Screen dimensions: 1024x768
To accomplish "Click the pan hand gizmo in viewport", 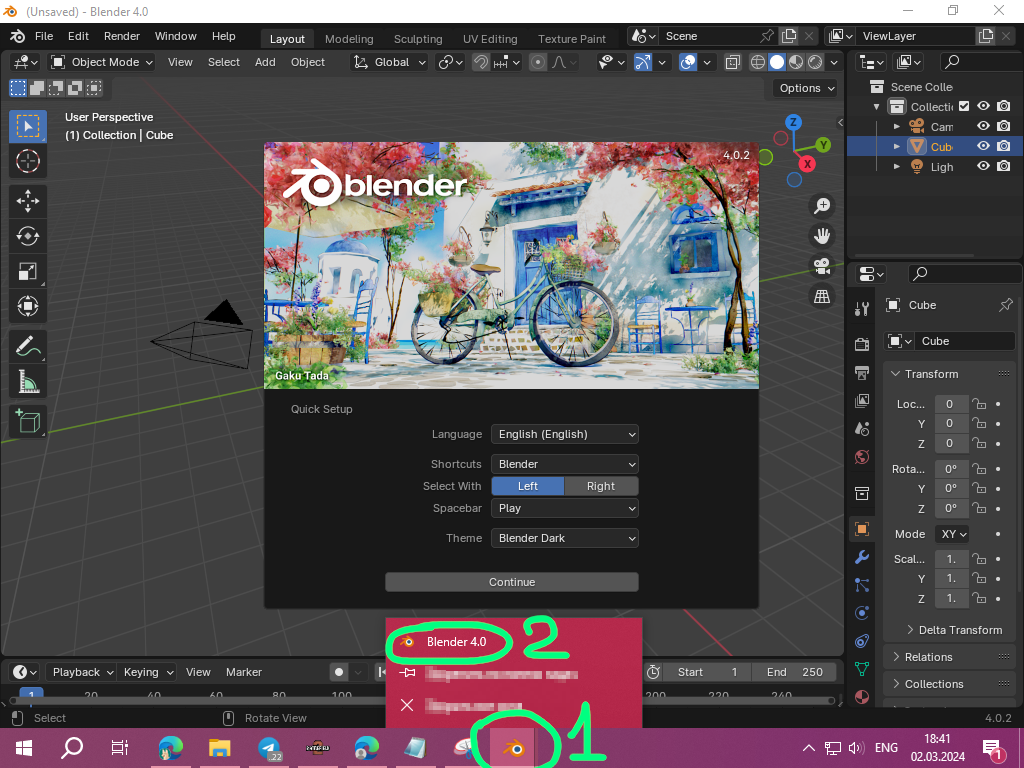I will (x=822, y=236).
